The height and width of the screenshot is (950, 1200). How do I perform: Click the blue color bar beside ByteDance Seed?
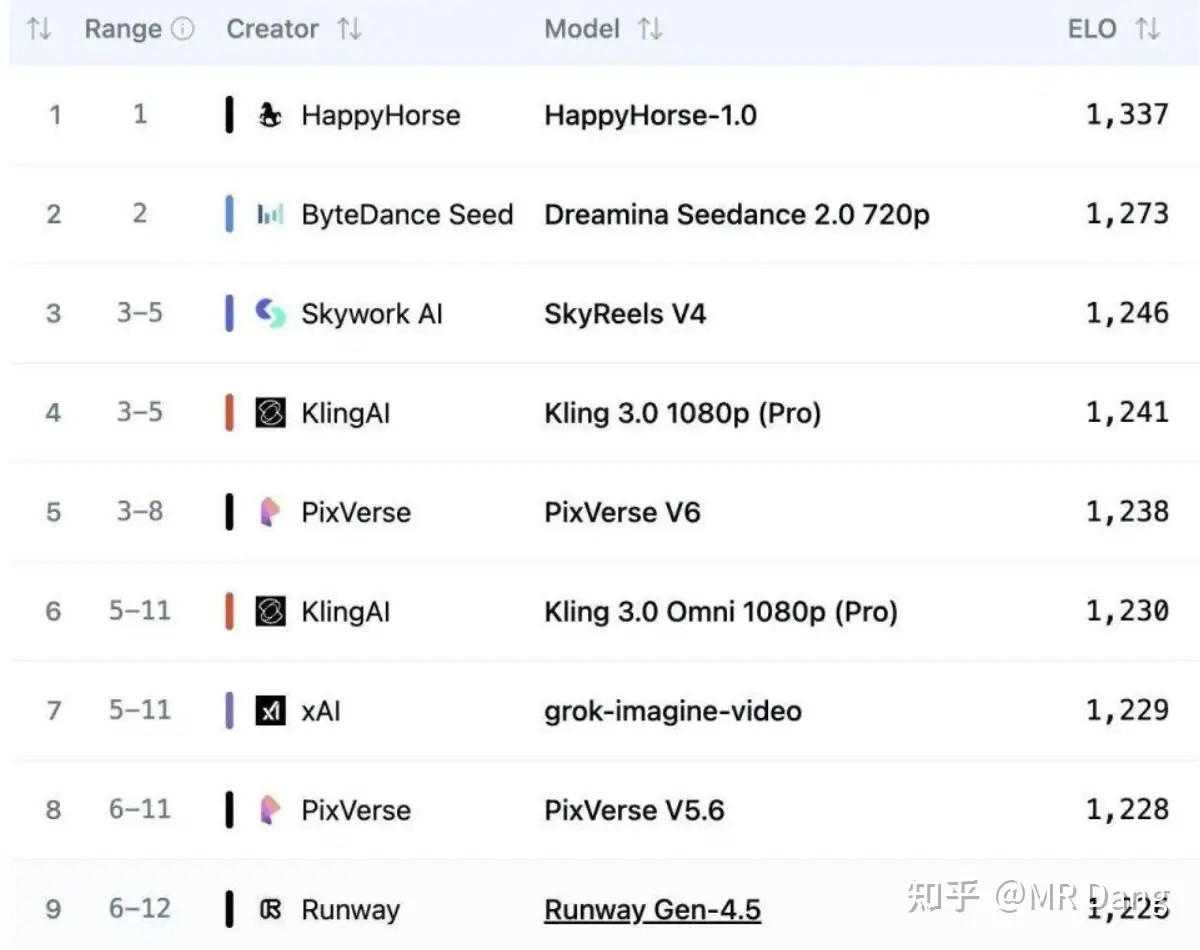pos(230,214)
